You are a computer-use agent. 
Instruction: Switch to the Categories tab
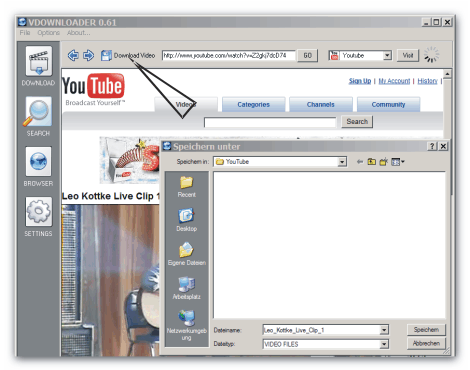[253, 105]
